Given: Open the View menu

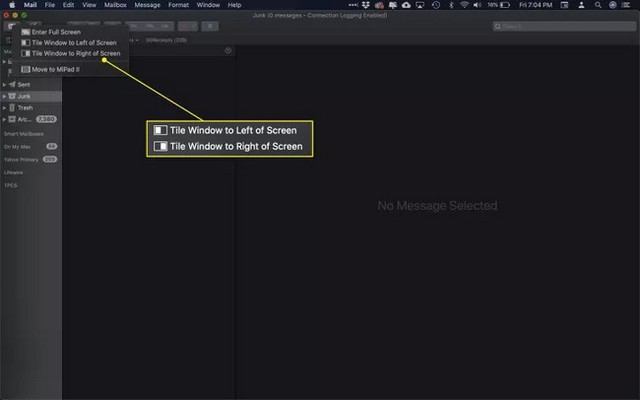Looking at the screenshot, I should pos(89,5).
